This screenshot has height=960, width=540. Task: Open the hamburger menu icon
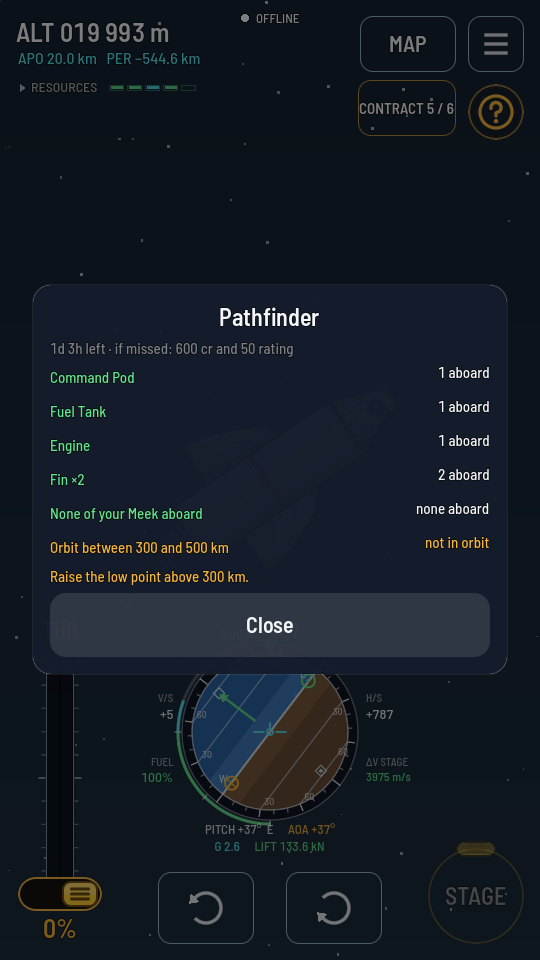495,44
